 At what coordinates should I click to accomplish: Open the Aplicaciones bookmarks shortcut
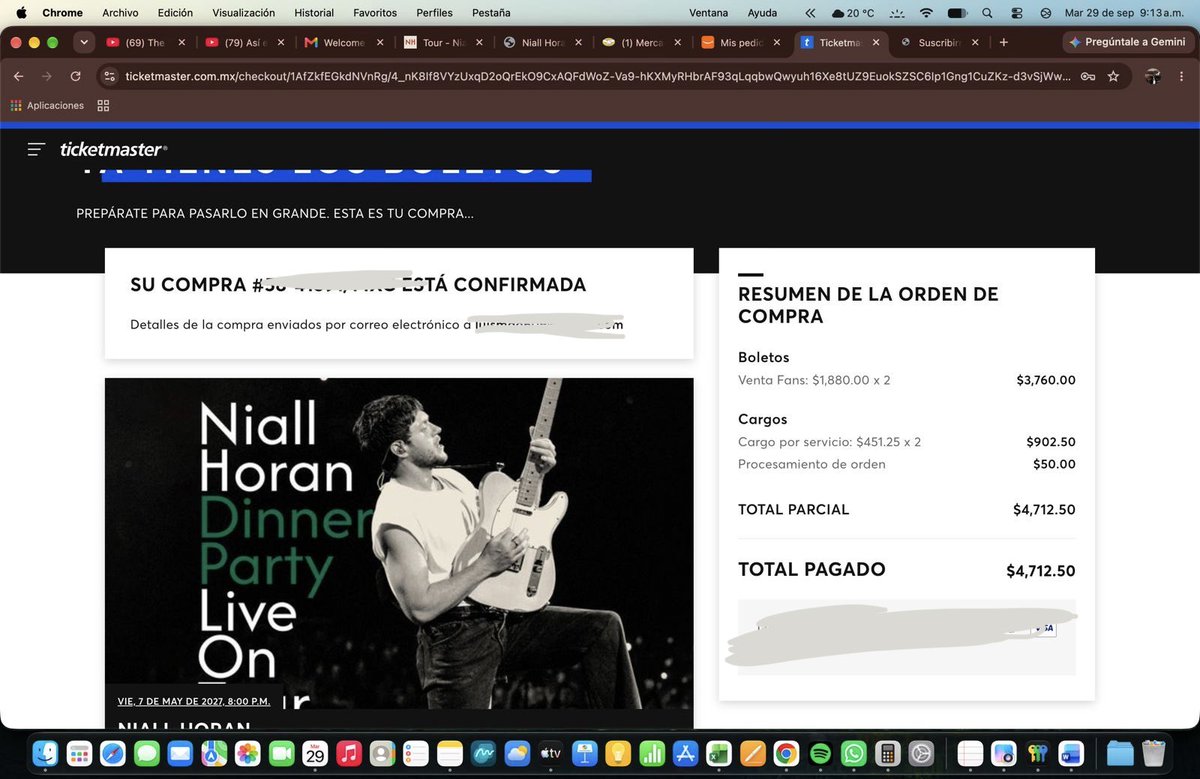48,105
